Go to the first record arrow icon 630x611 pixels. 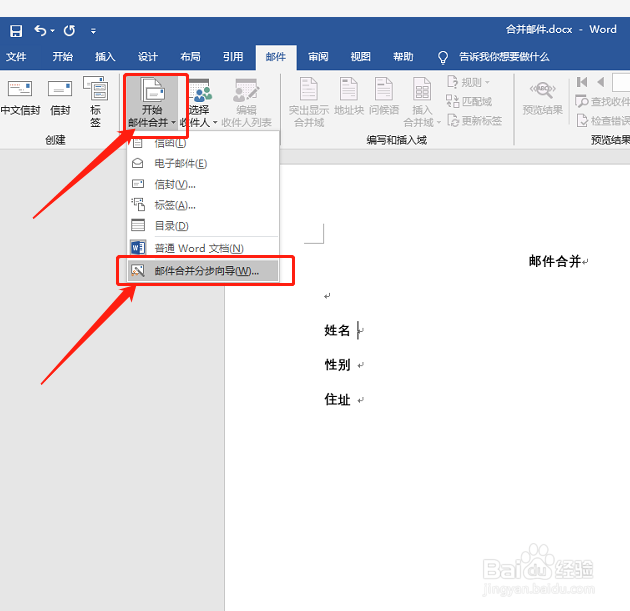pos(582,82)
